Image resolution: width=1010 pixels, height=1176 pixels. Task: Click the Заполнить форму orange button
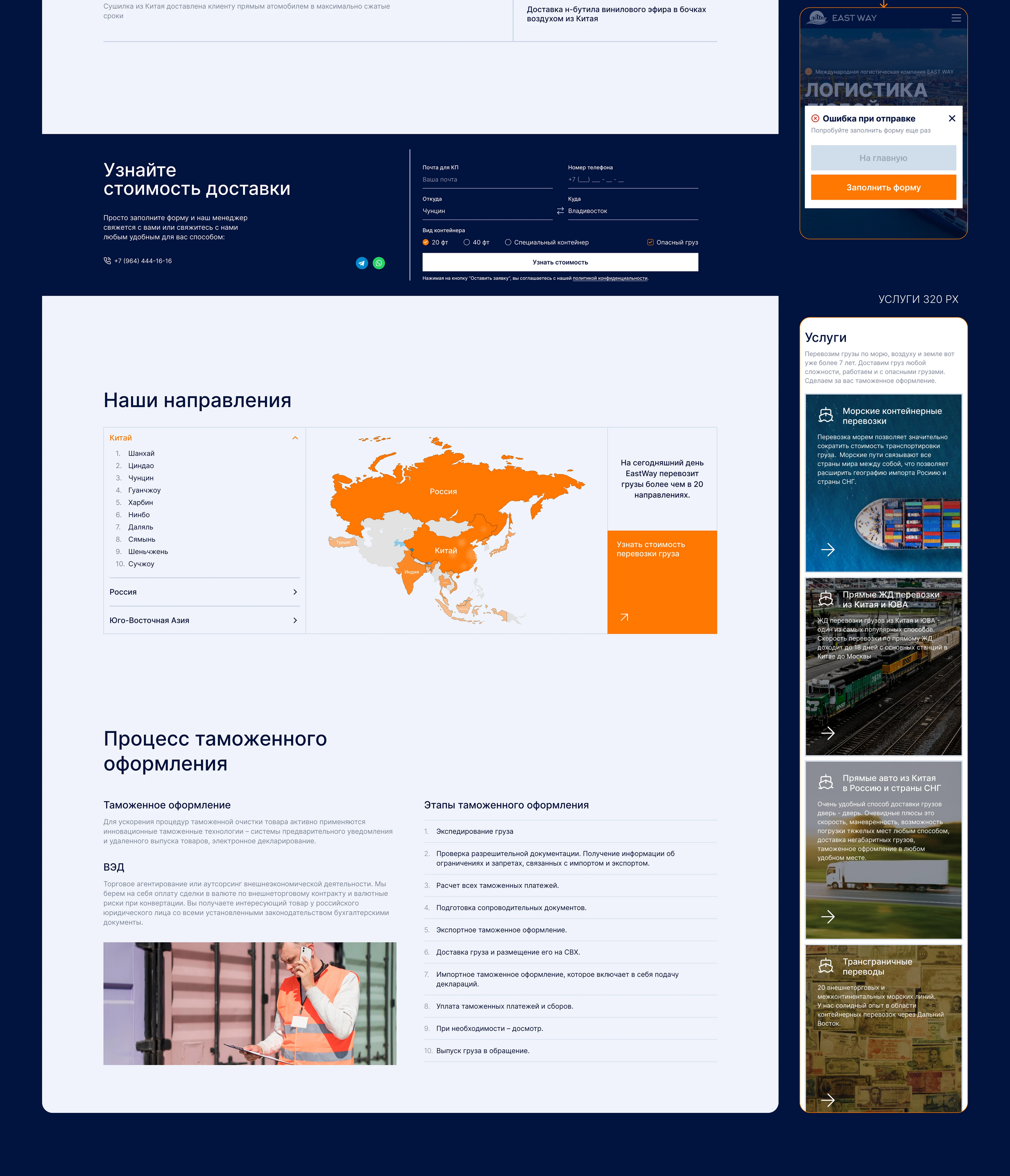click(x=883, y=187)
